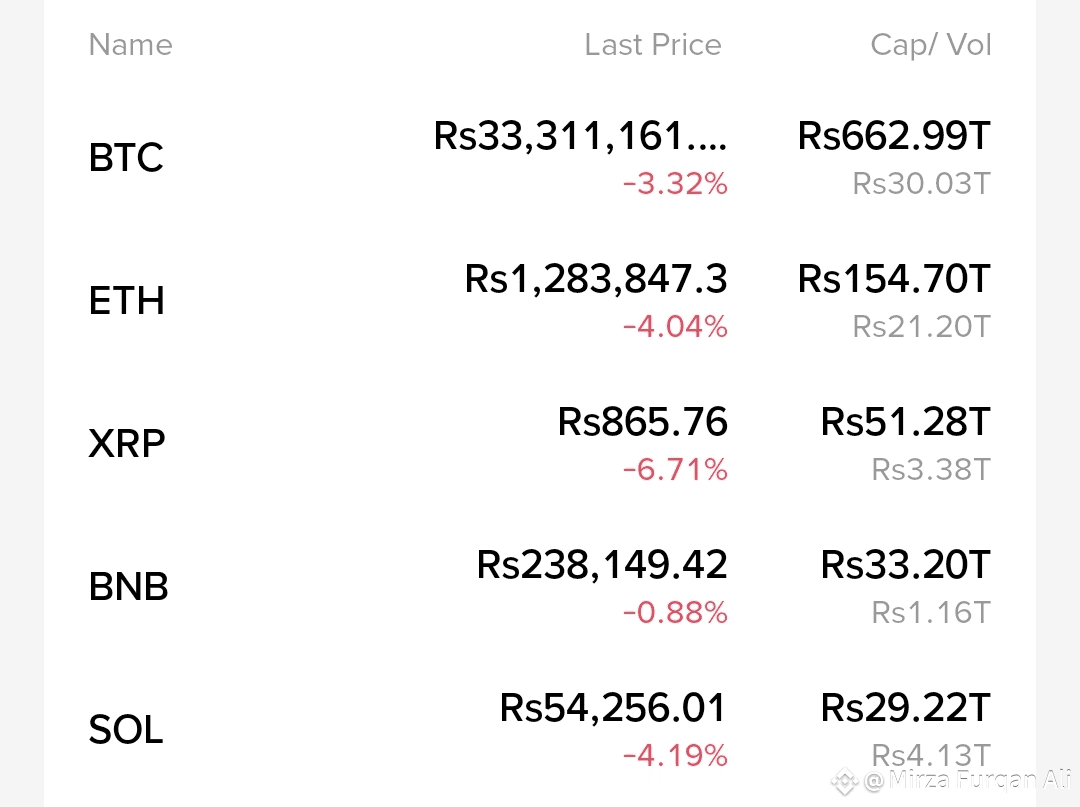Screen dimensions: 1080x807
Task: Click ETH market cap Rs154.70T
Action: [893, 279]
